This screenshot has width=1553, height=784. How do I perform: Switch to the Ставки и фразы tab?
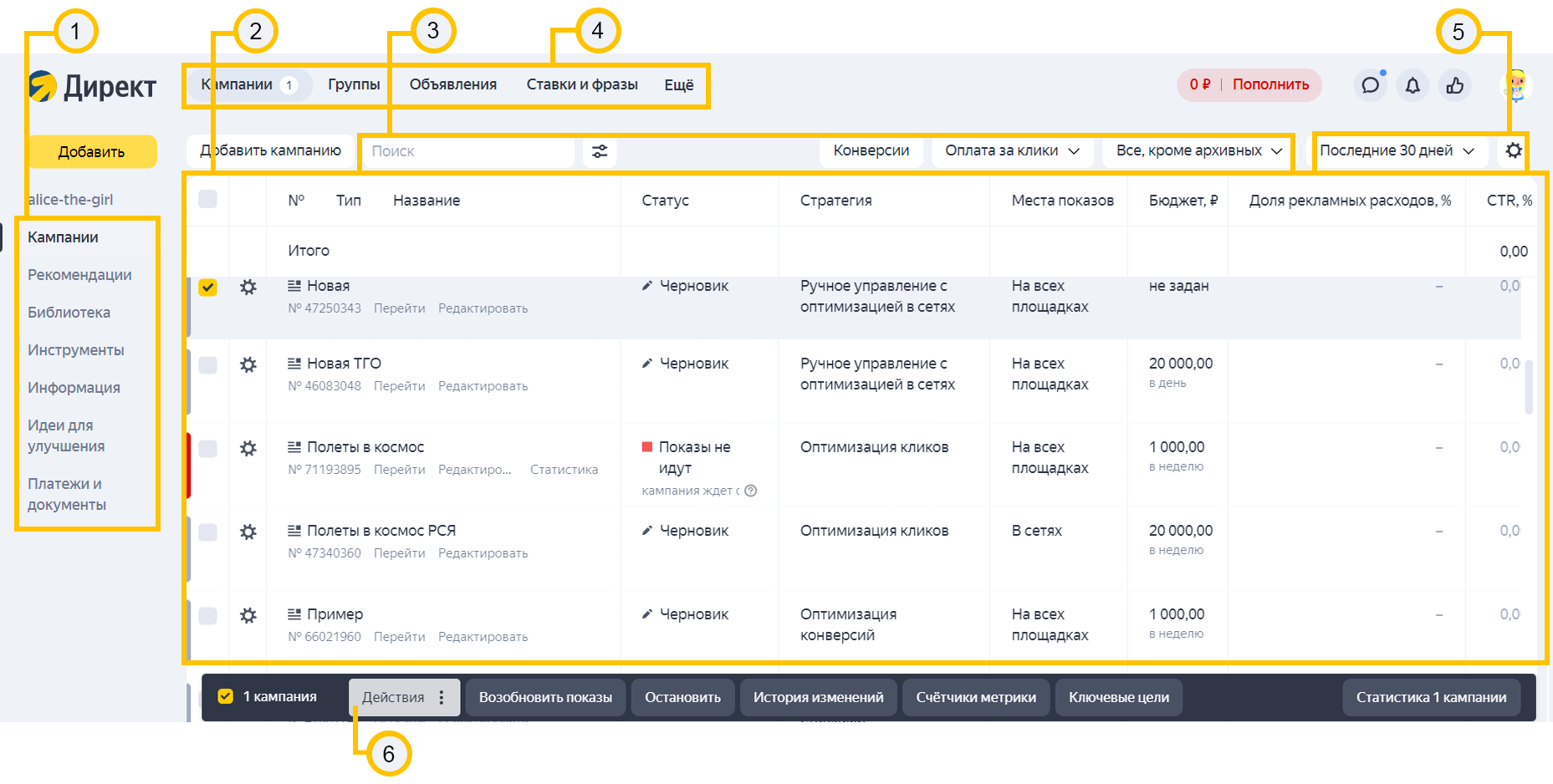[582, 84]
